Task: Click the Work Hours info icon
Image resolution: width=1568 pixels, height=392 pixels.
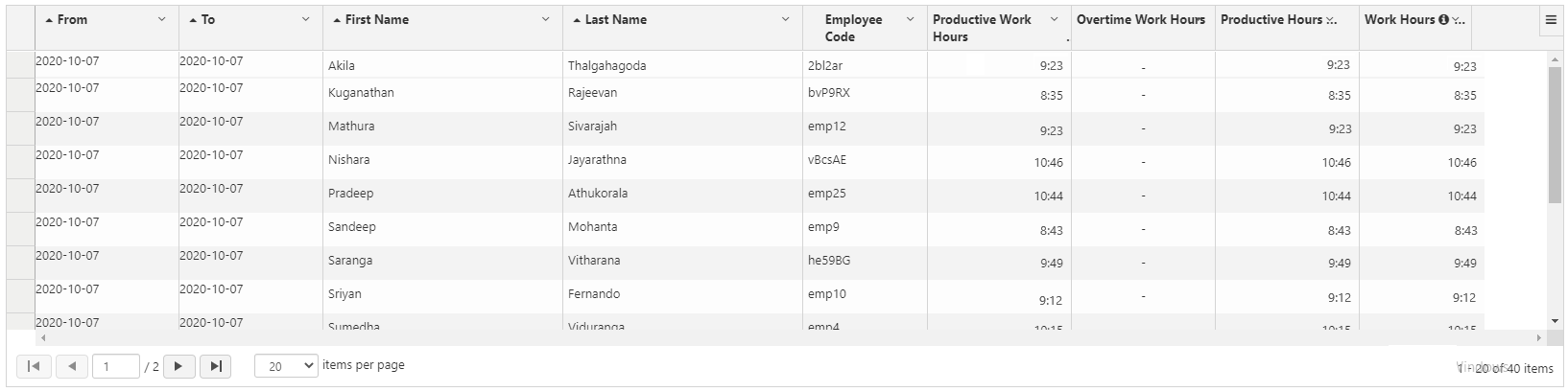Action: tap(1443, 20)
